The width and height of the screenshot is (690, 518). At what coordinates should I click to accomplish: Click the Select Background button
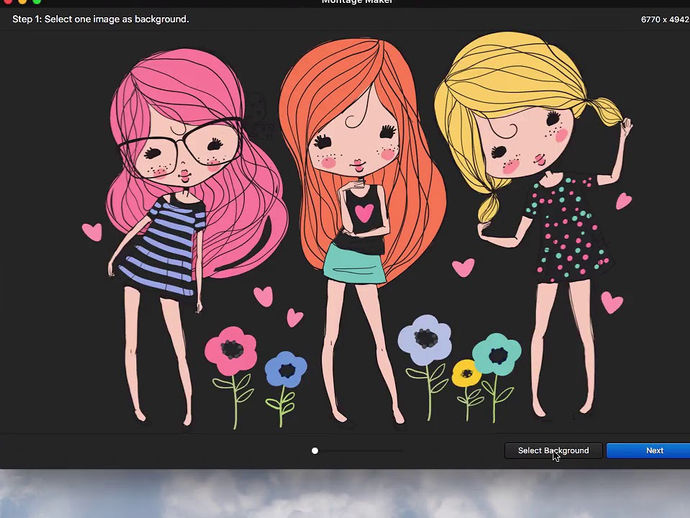[553, 450]
